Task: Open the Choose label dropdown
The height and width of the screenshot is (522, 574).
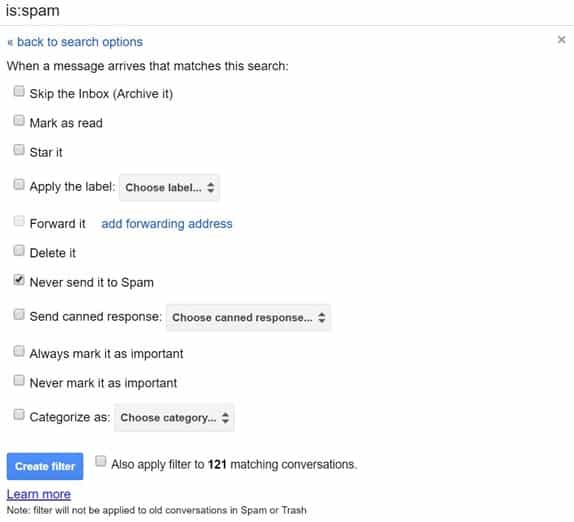Action: click(169, 187)
